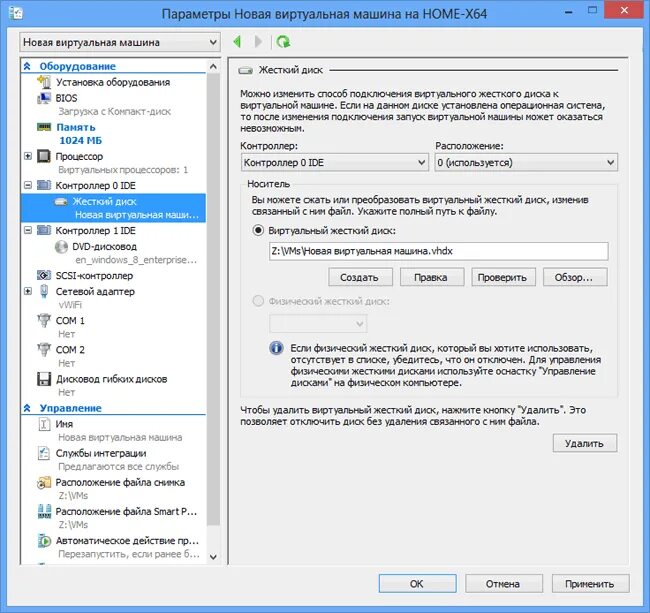Click the Создать button
650x613 pixels.
click(360, 277)
